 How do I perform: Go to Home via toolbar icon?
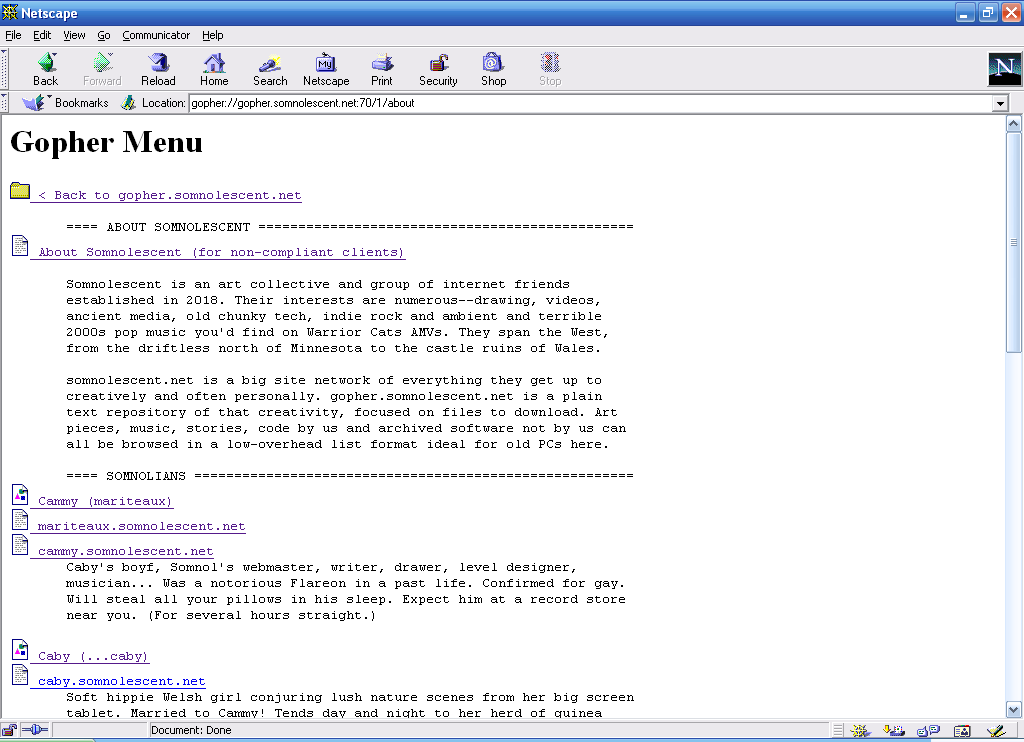pyautogui.click(x=214, y=69)
